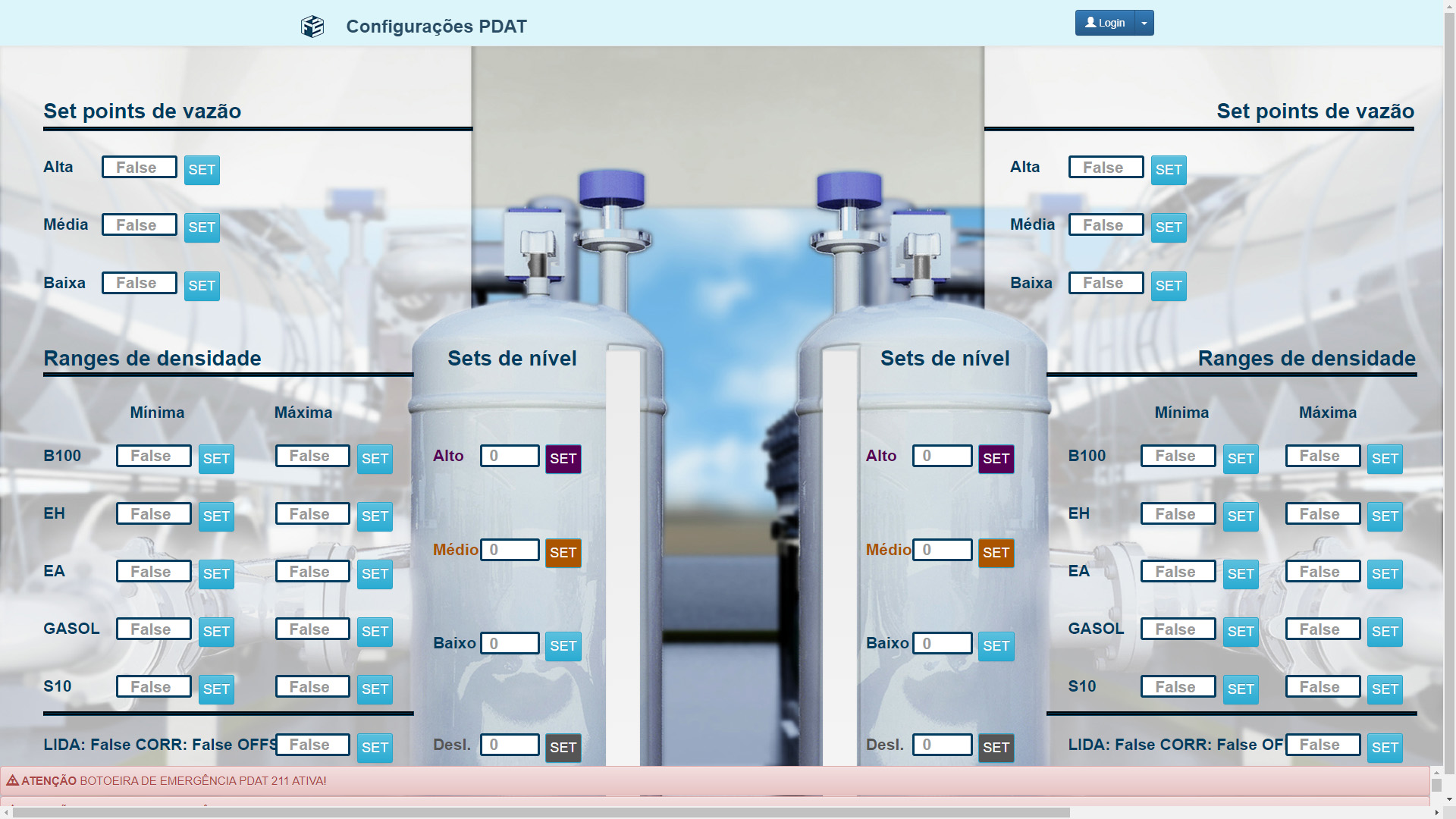
Task: Click left GASOL Máxima density input field
Action: coord(312,629)
